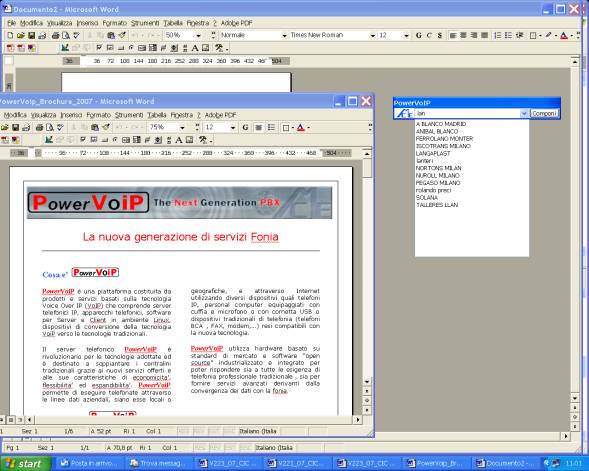The width and height of the screenshot is (589, 471).
Task: Toggle align left in Documento2 toolbar
Action: click(x=453, y=35)
